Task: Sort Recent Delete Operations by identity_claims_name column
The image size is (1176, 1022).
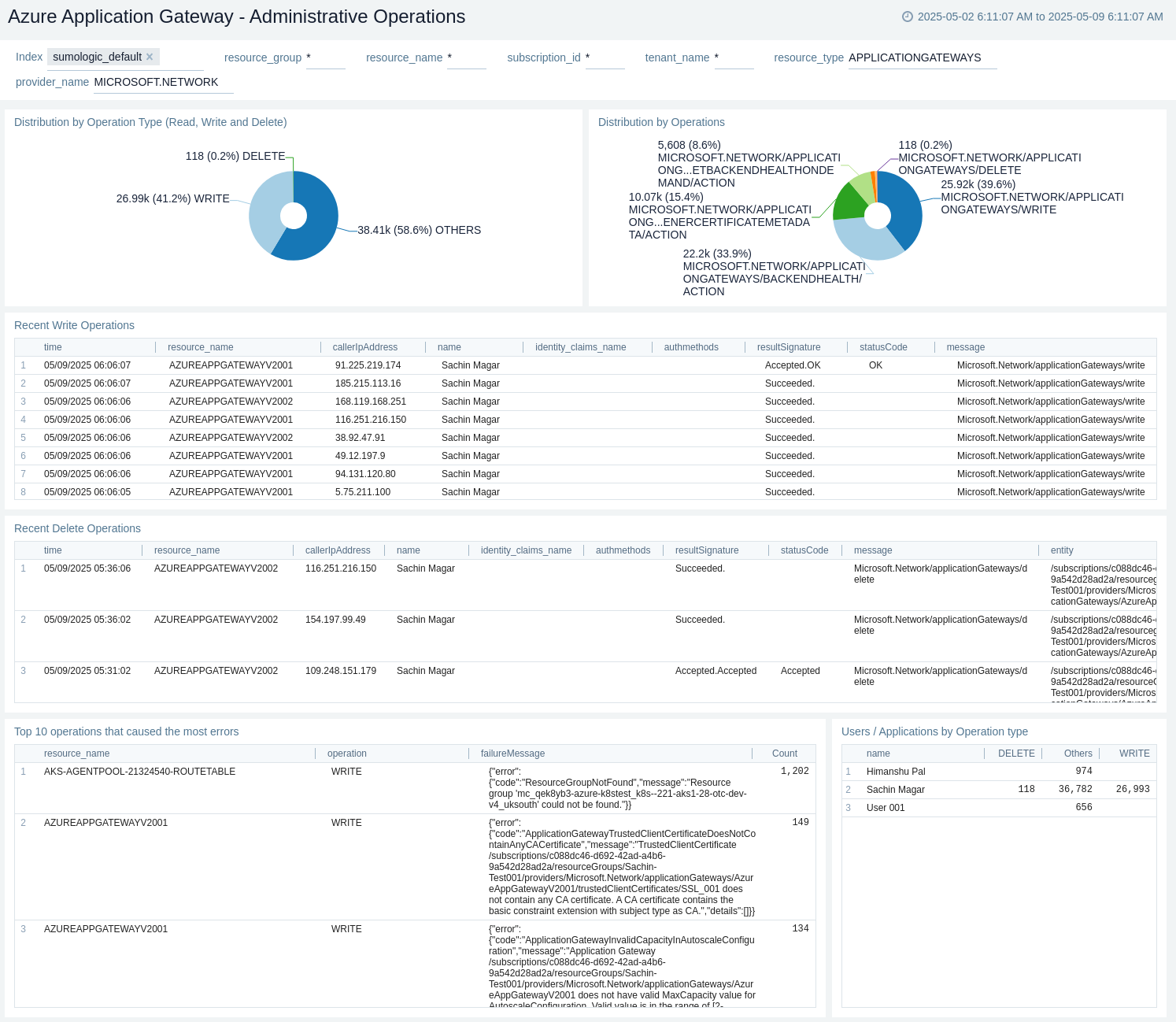Action: point(526,550)
